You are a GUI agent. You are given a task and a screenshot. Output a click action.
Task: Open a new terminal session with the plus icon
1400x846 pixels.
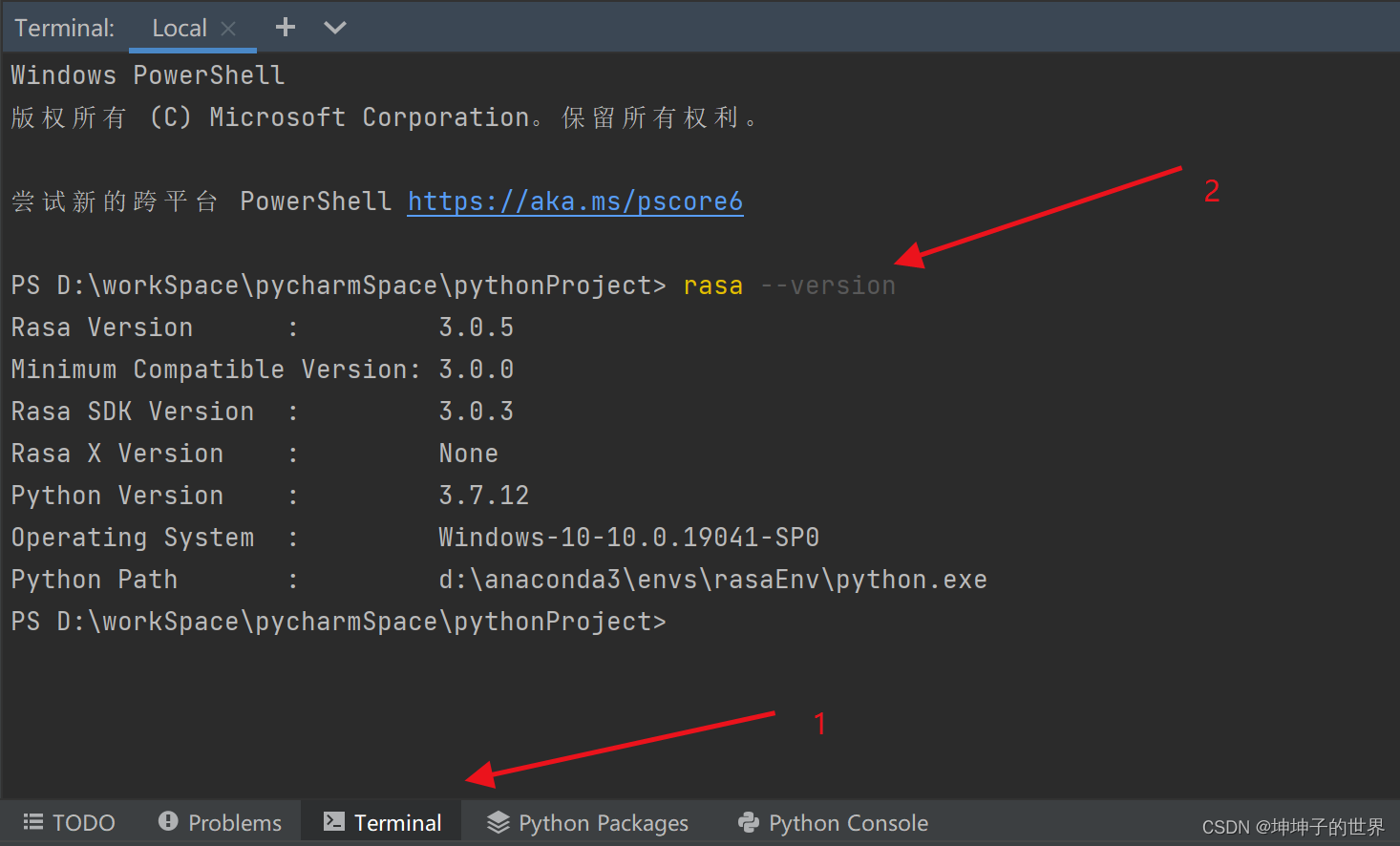(x=285, y=27)
